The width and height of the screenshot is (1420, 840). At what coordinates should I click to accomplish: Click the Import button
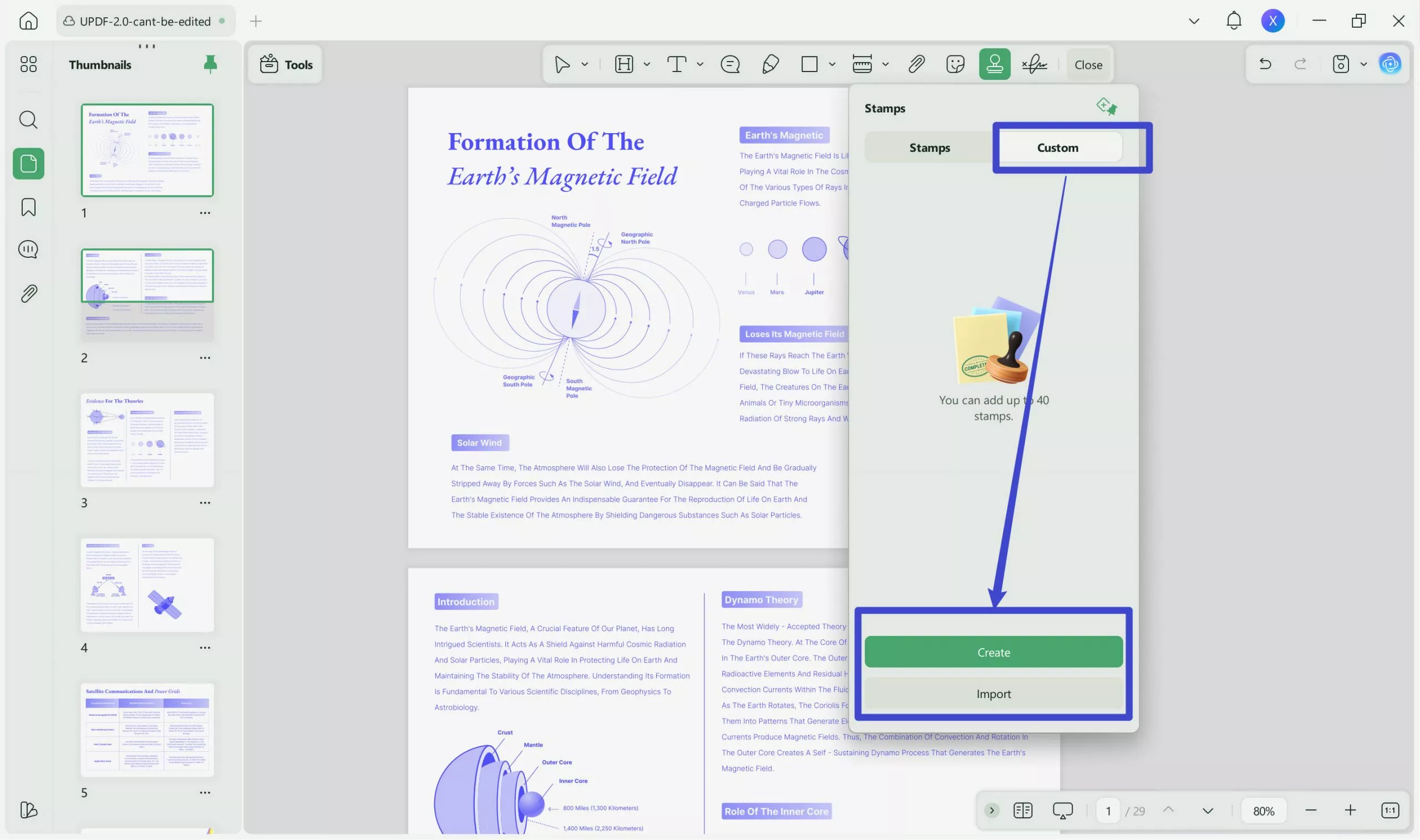point(993,694)
